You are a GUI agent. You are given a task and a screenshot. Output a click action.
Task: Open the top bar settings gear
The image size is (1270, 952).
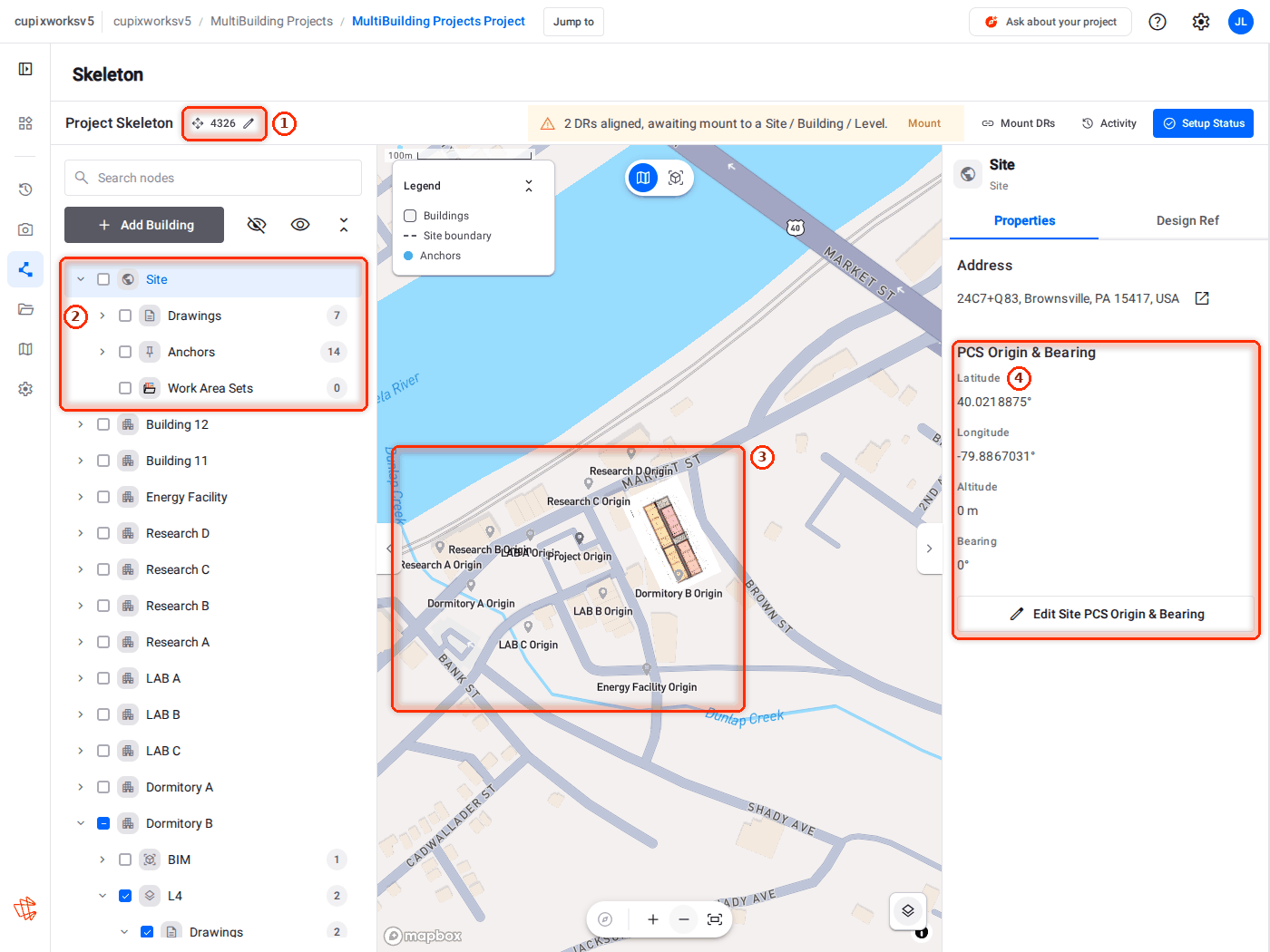click(1201, 22)
